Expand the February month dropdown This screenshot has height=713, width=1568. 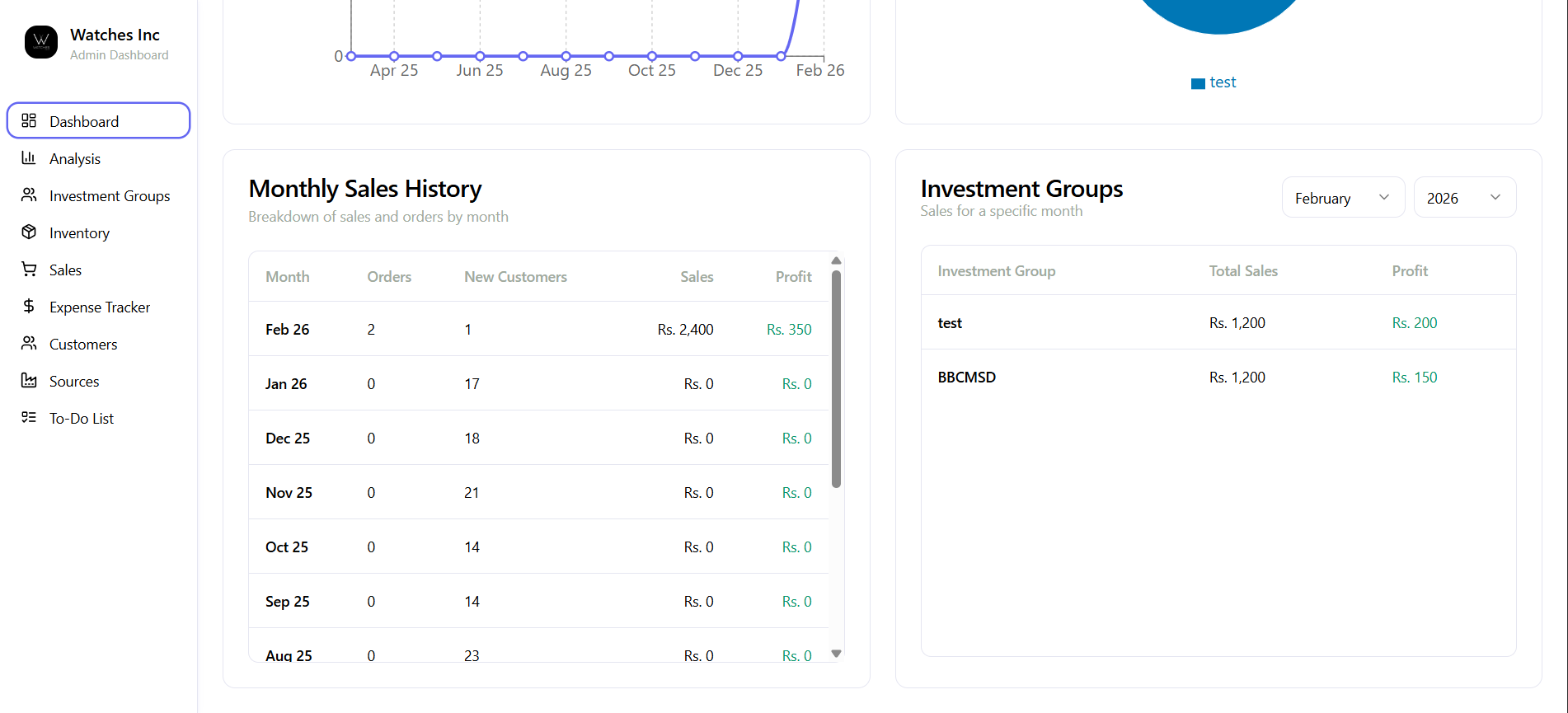(x=1343, y=198)
